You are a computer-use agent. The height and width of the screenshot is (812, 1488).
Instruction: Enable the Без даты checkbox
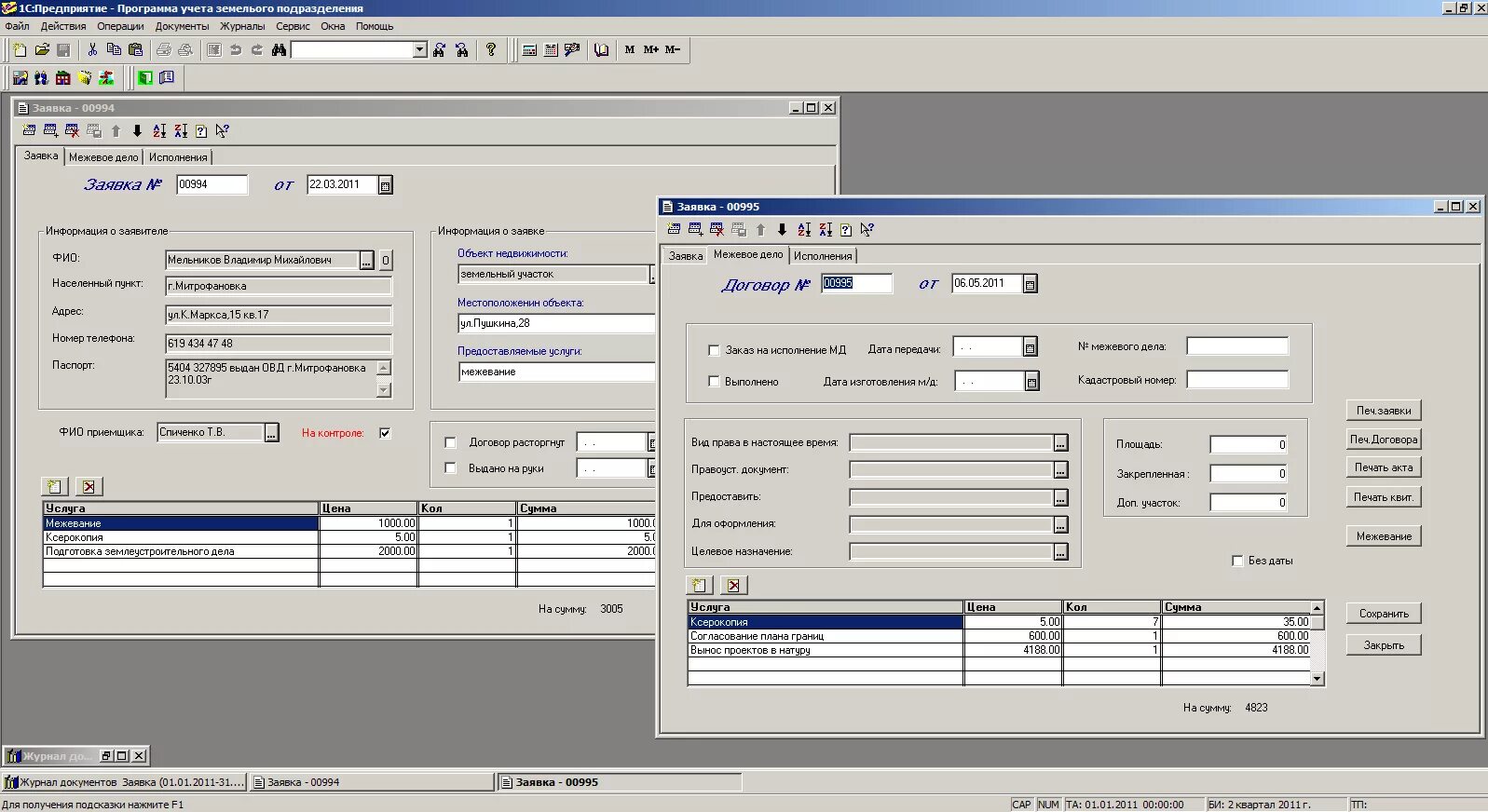(x=1237, y=561)
